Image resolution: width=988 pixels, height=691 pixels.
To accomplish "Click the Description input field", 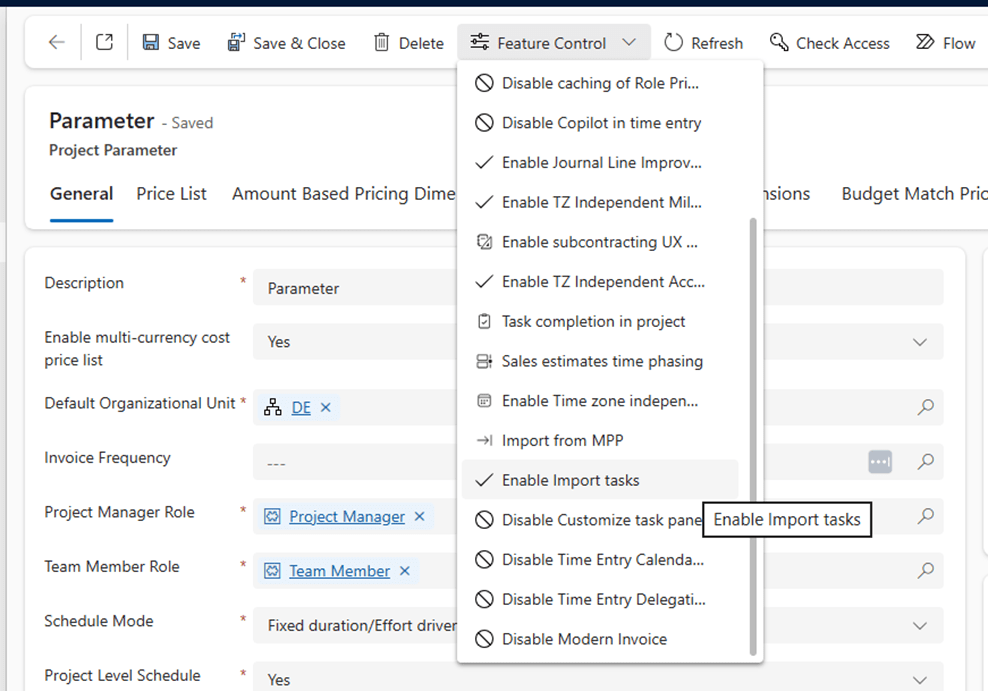I will (x=355, y=288).
